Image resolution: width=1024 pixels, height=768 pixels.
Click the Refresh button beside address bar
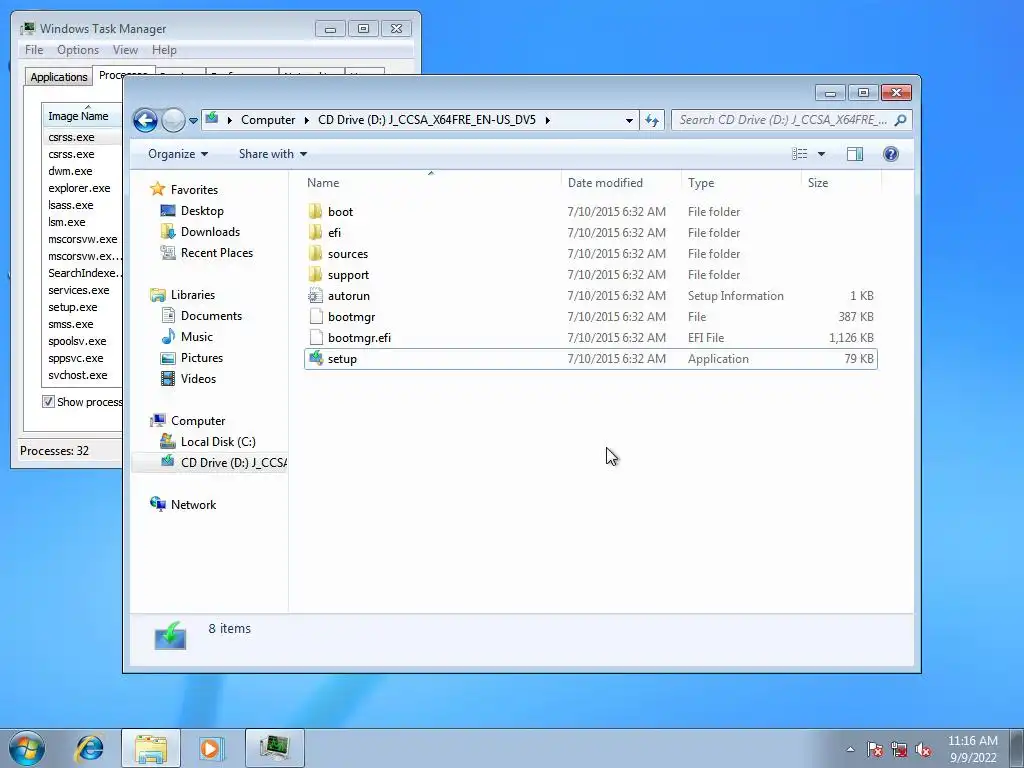tap(652, 120)
